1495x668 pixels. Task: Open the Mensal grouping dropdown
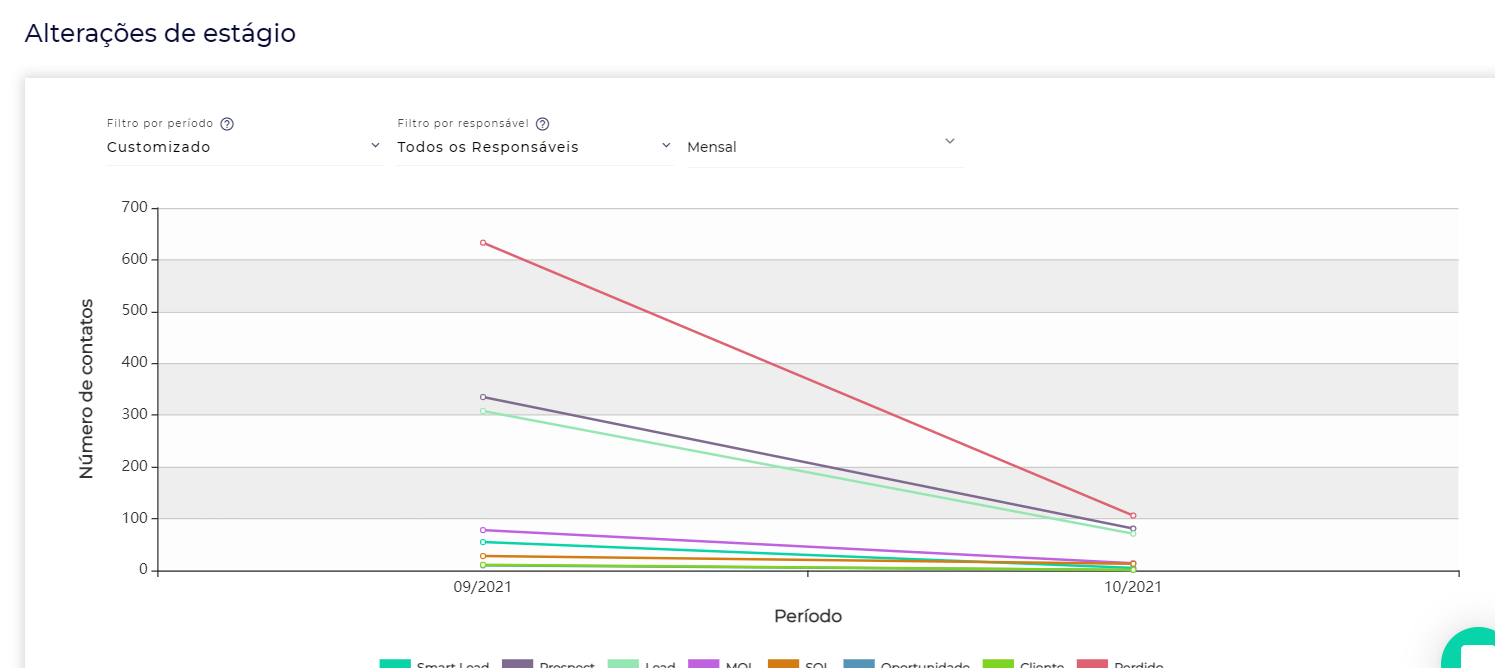tap(824, 147)
